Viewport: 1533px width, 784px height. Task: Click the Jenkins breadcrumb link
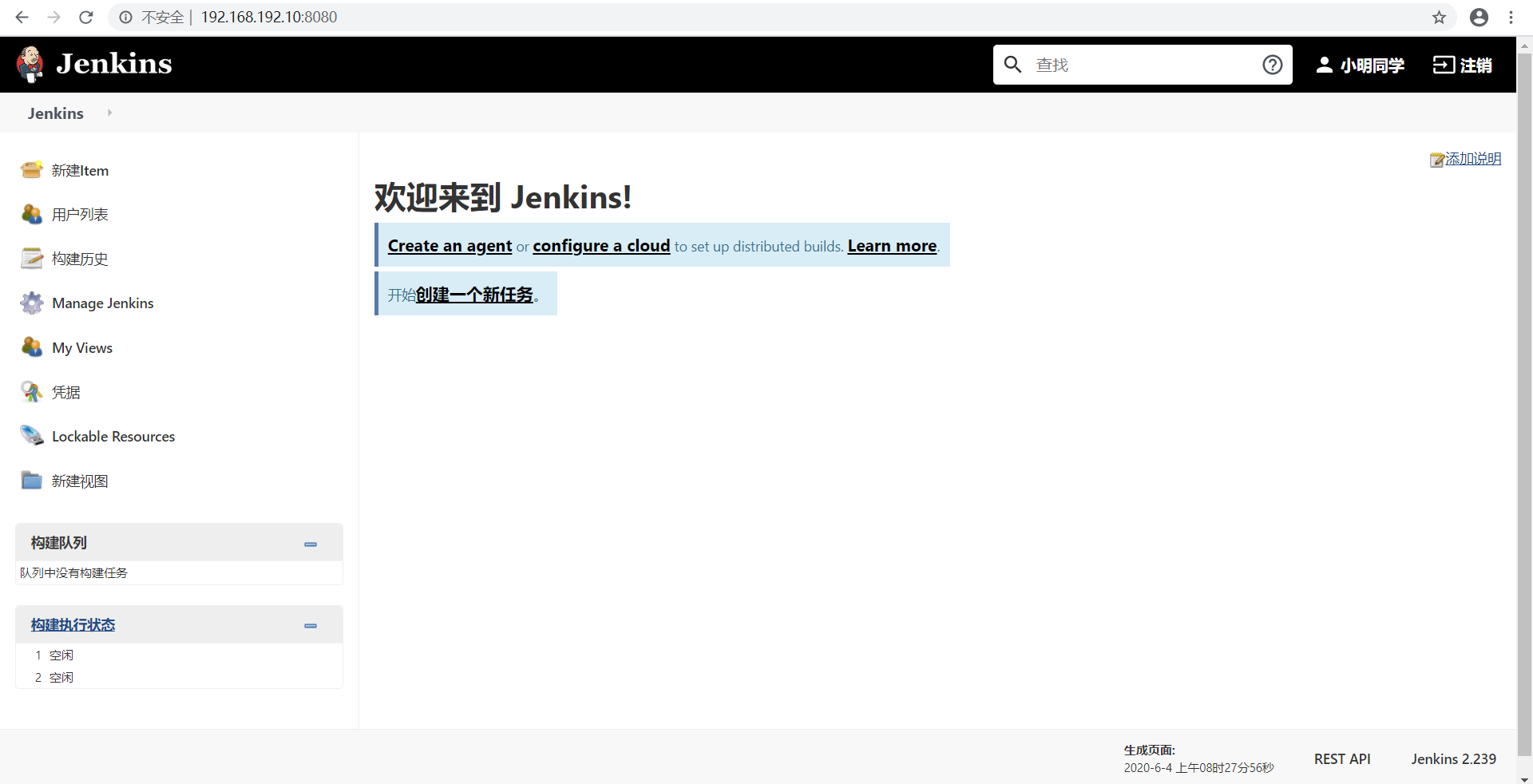[56, 113]
